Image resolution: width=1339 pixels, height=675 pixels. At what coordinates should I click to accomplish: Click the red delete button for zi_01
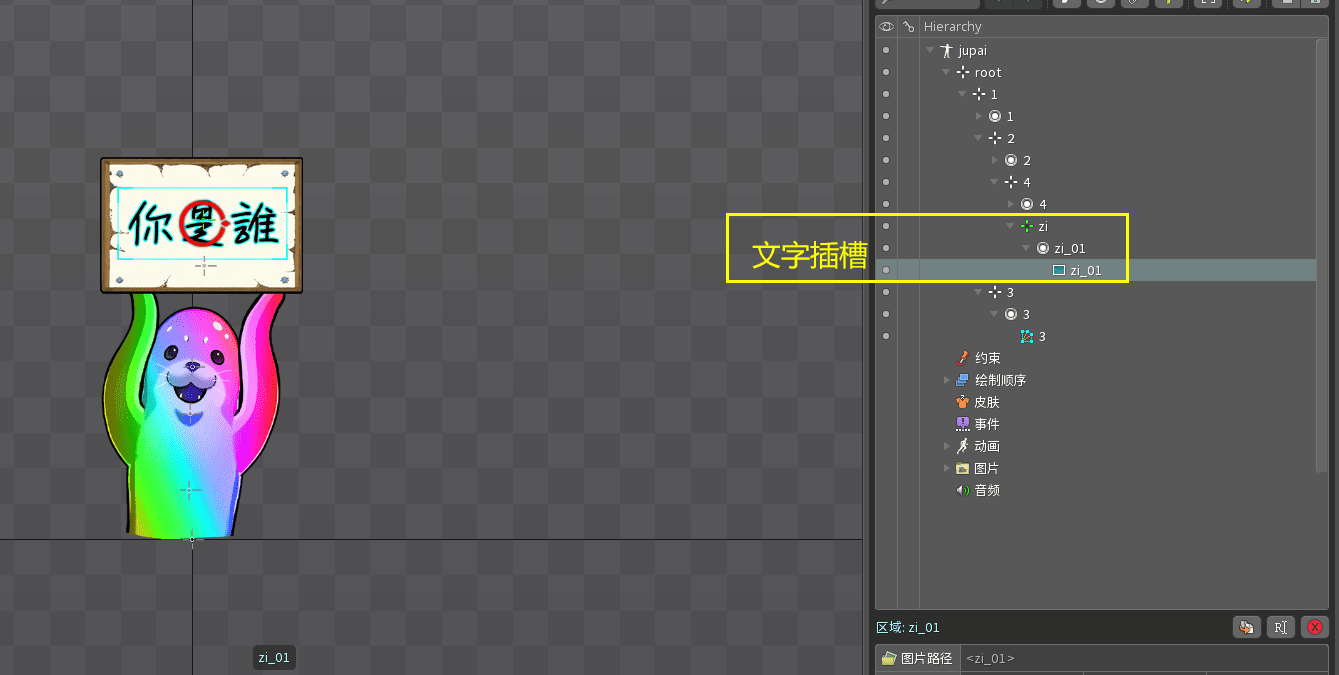(1315, 627)
